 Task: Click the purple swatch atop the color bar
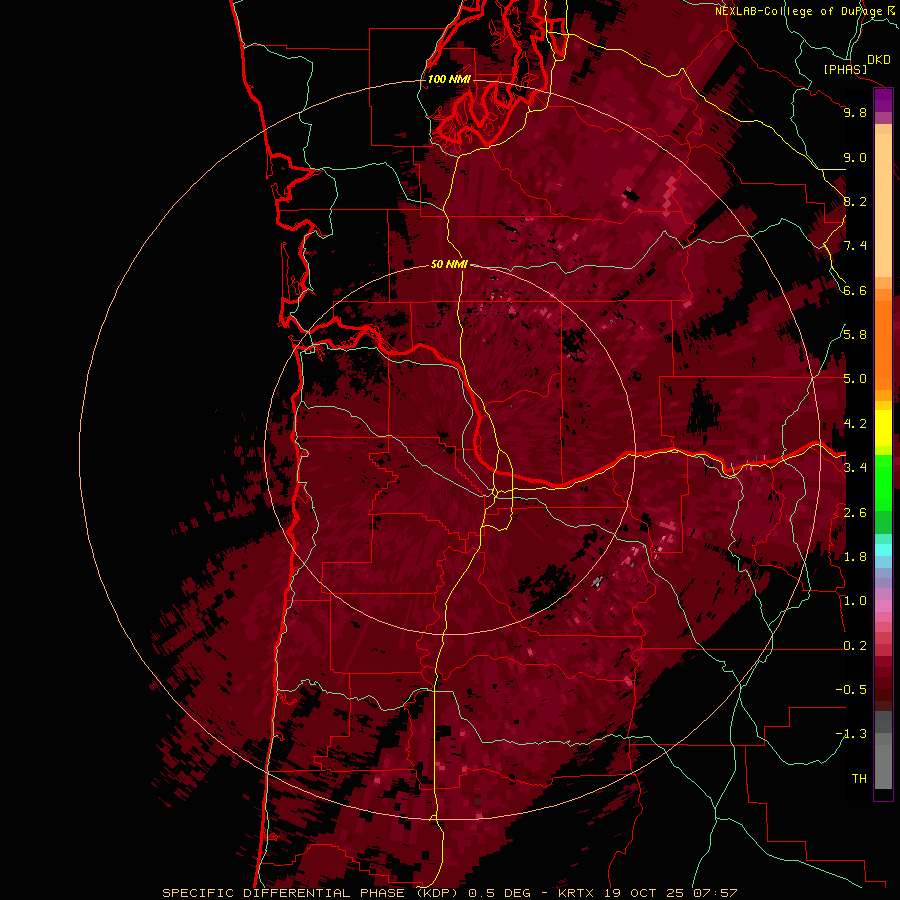click(x=883, y=101)
